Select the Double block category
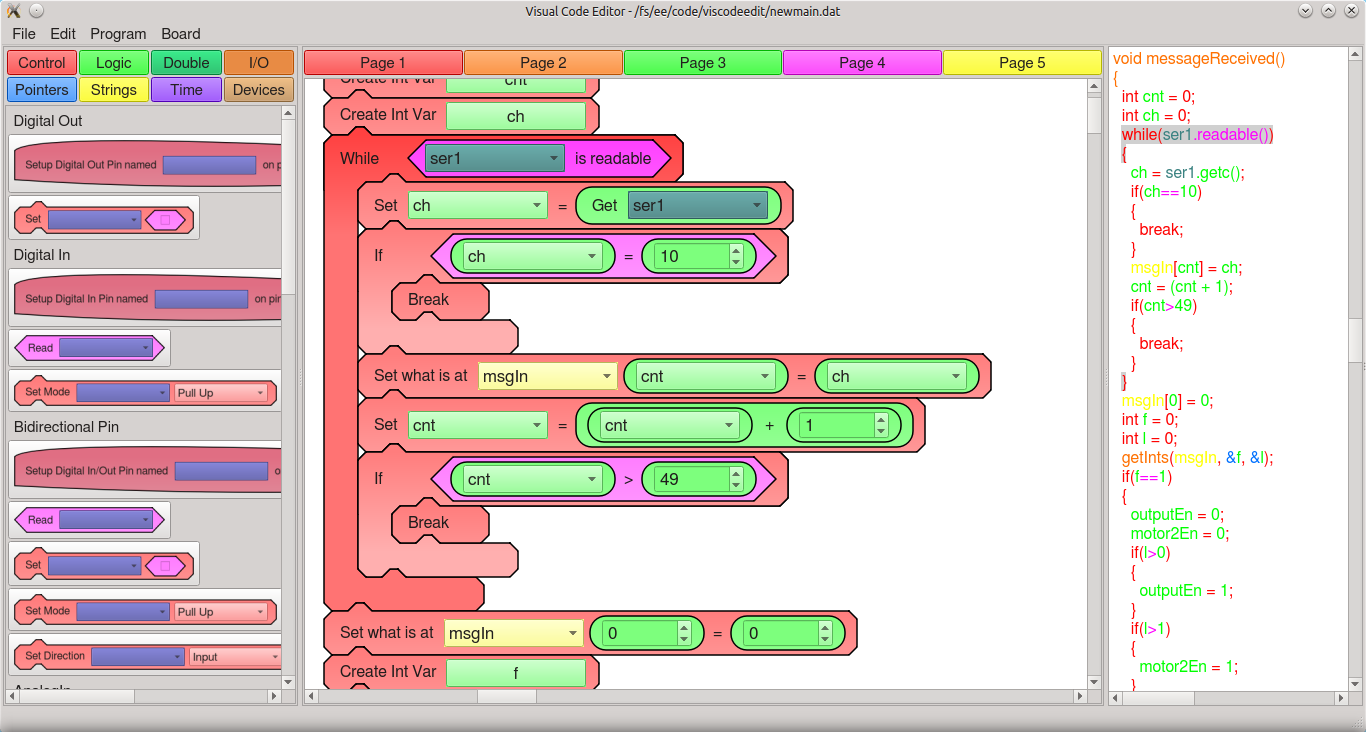This screenshot has height=732, width=1366. [x=186, y=62]
